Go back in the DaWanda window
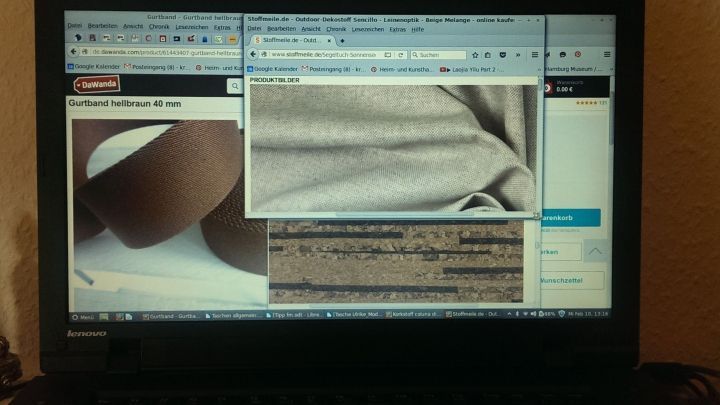Image resolution: width=720 pixels, height=405 pixels. [x=73, y=51]
